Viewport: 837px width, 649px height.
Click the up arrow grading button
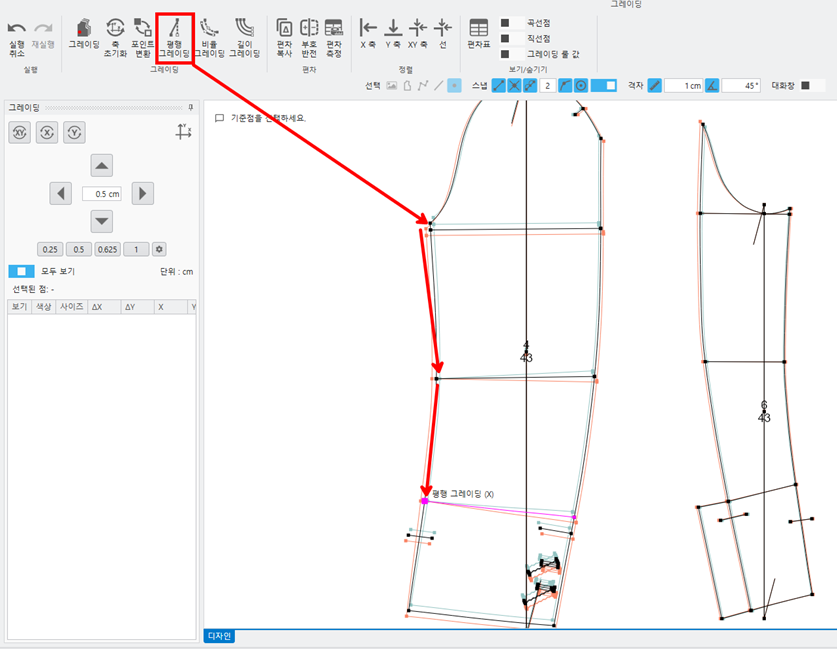coord(101,165)
